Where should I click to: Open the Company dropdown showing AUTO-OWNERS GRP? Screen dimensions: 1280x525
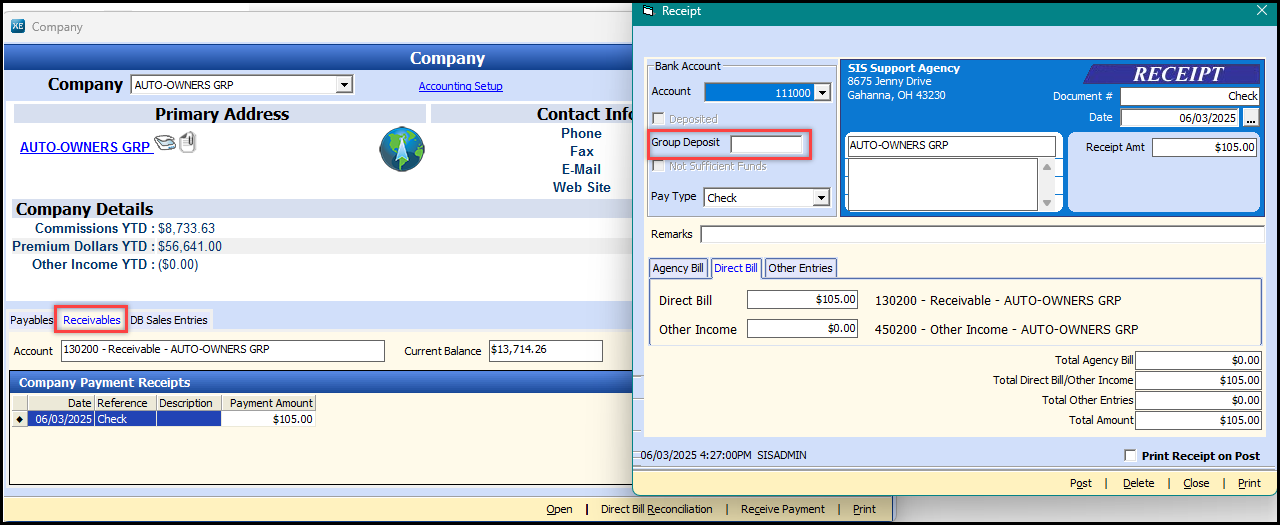coord(344,85)
